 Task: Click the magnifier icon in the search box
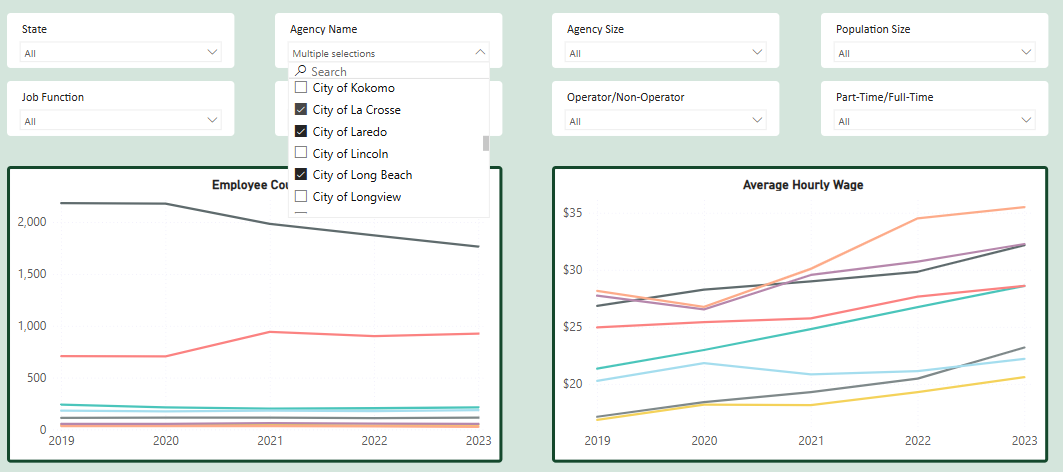300,72
